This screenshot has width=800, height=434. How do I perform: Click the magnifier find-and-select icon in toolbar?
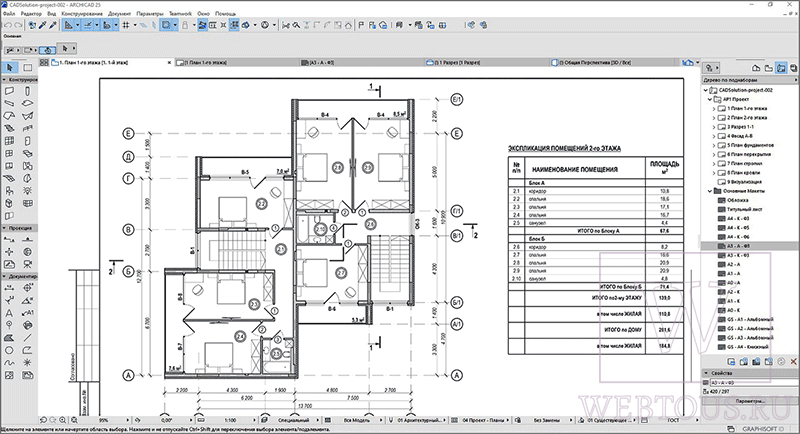pyautogui.click(x=296, y=25)
